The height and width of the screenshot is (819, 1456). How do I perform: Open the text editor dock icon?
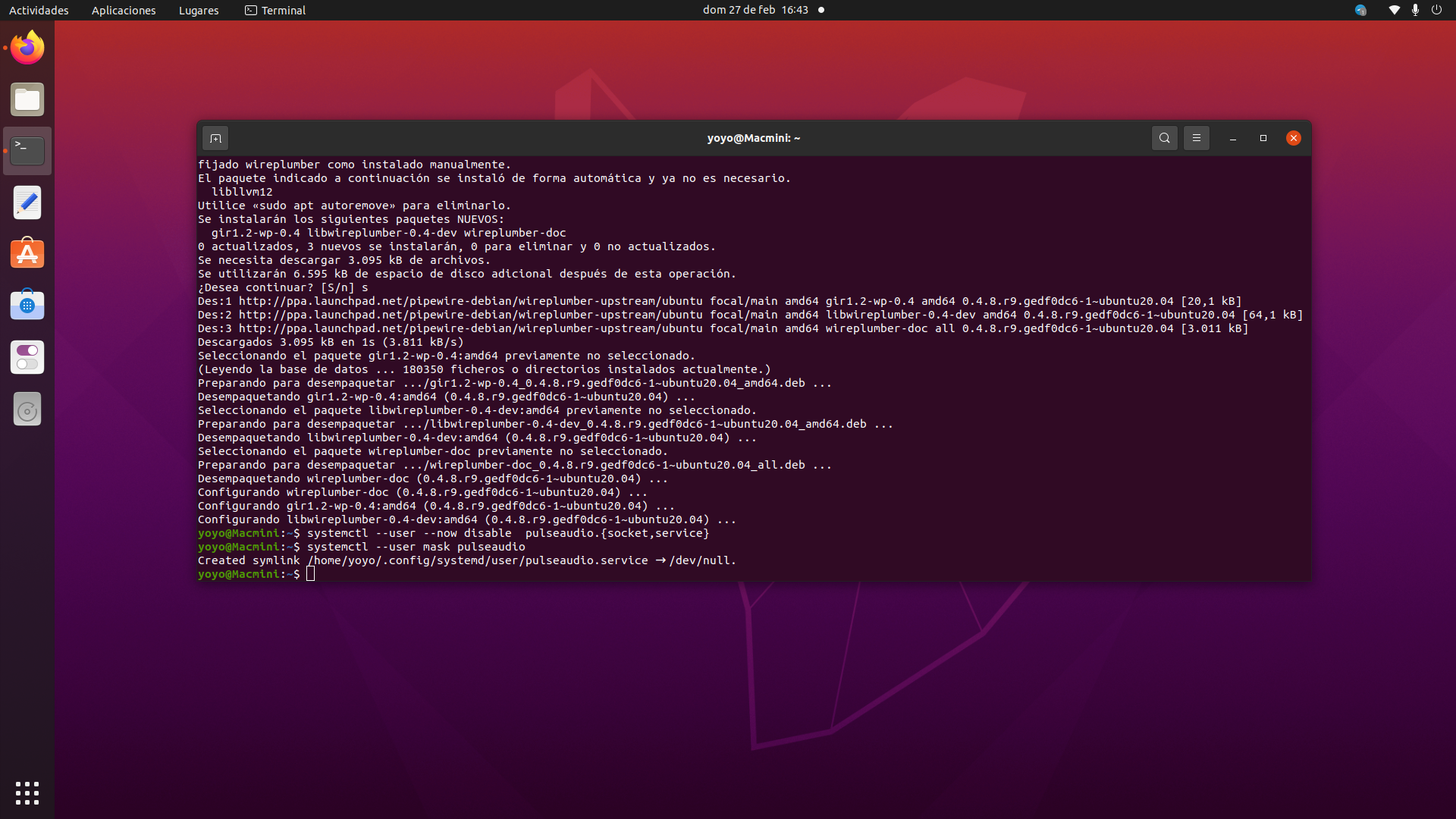tap(27, 202)
